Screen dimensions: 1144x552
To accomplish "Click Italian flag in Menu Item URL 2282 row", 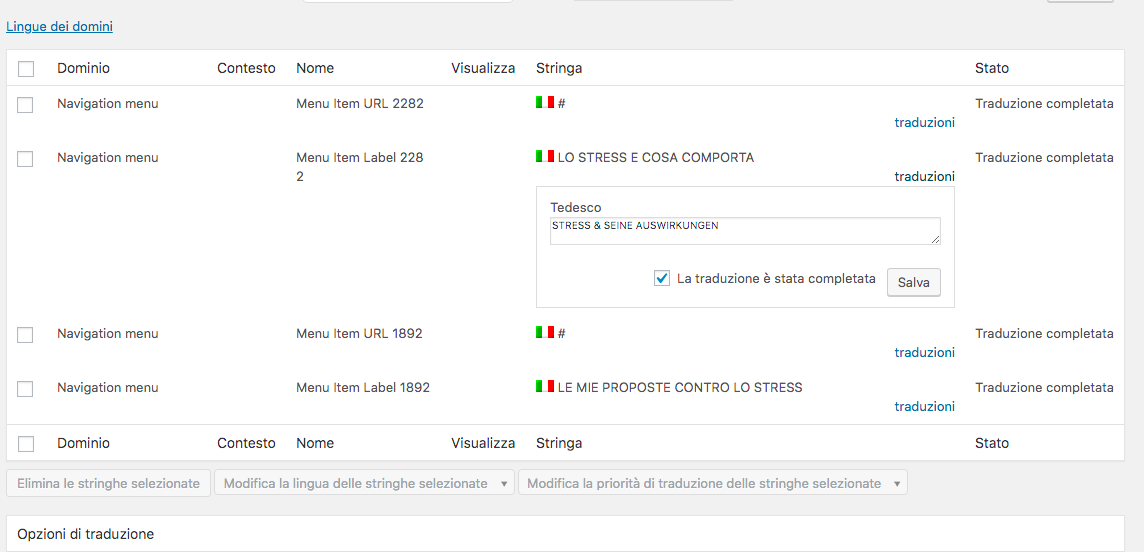I will pyautogui.click(x=545, y=102).
